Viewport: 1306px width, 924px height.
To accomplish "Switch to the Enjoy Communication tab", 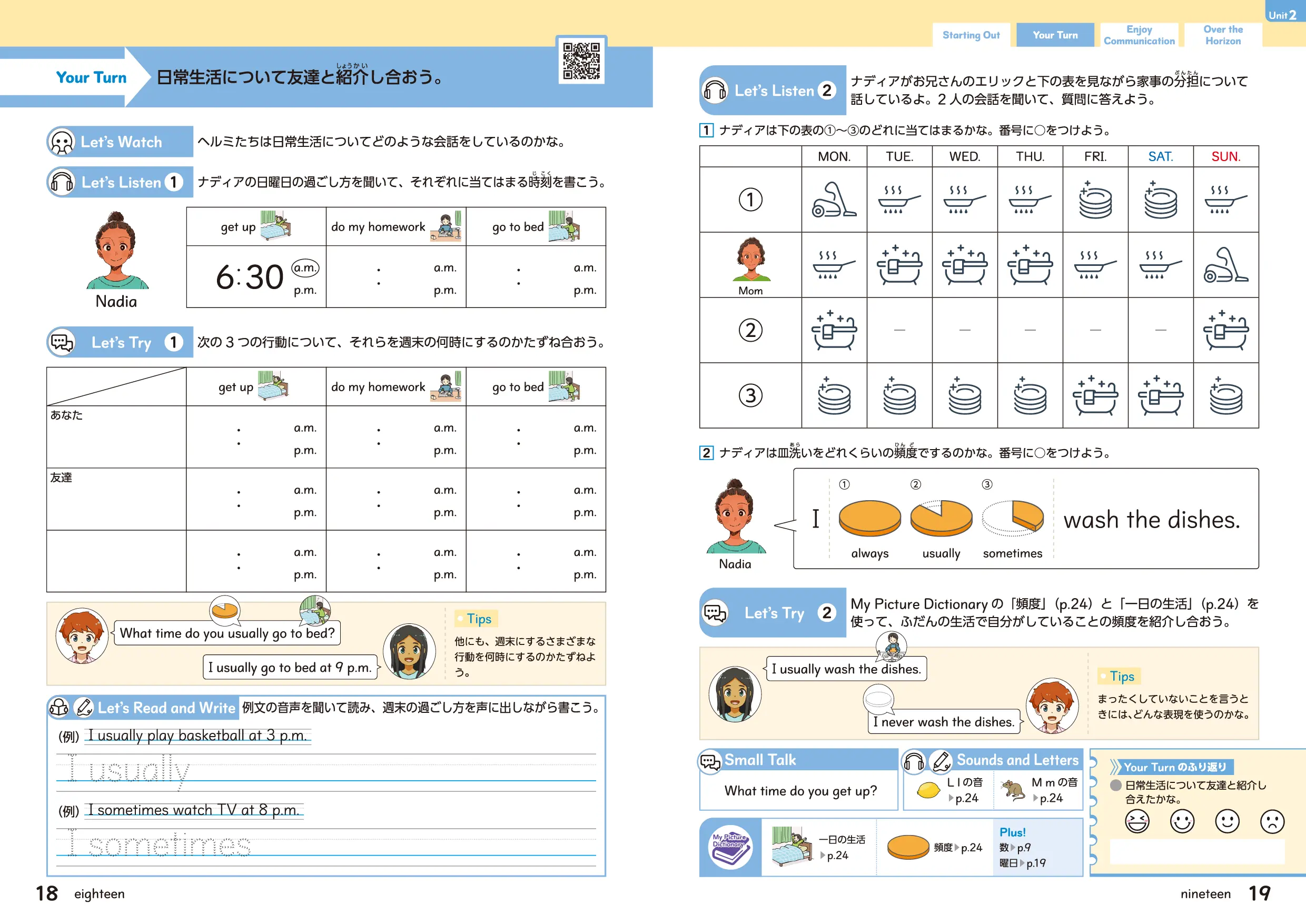I will (x=1139, y=35).
